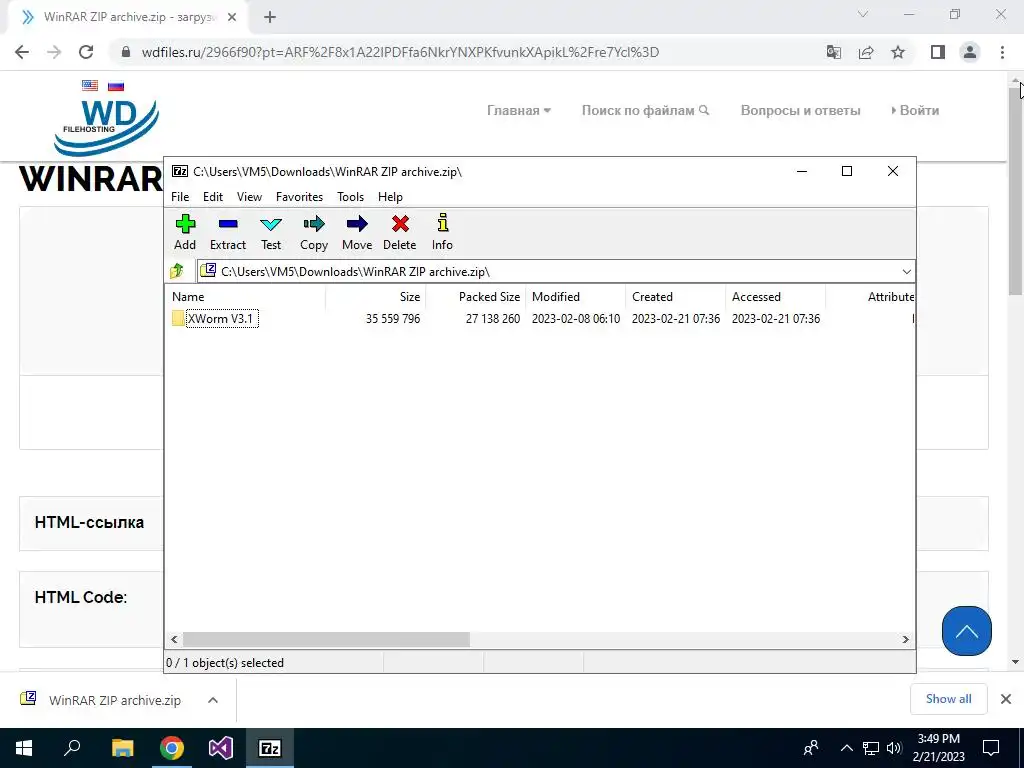Sort by the Modified column header
The width and height of the screenshot is (1024, 768).
(x=575, y=296)
